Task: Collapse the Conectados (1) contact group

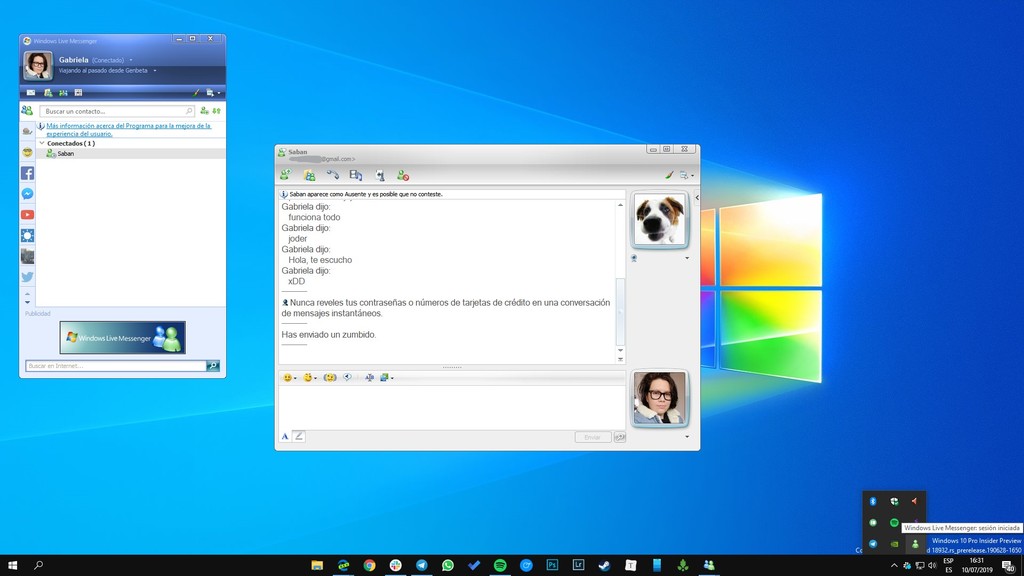Action: pos(42,143)
